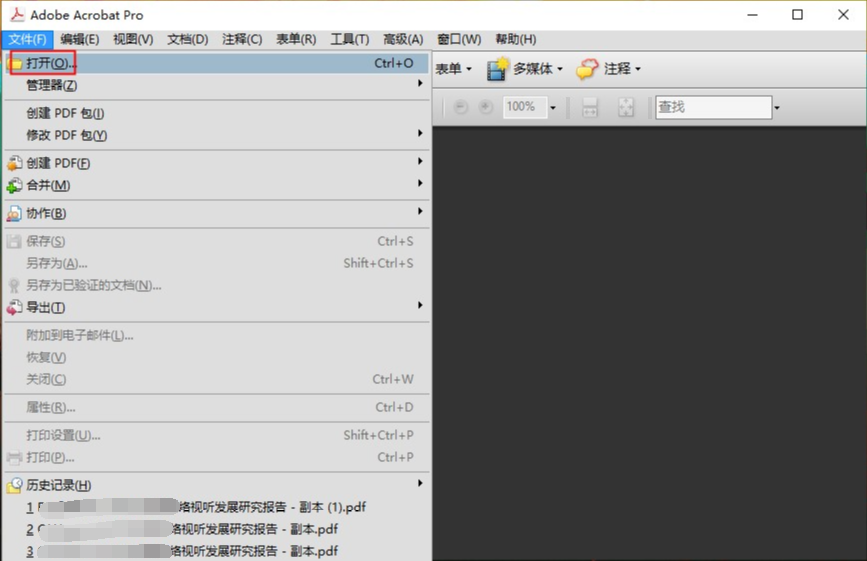
Task: Choose 打开(O)... from the file menu
Action: coord(217,63)
